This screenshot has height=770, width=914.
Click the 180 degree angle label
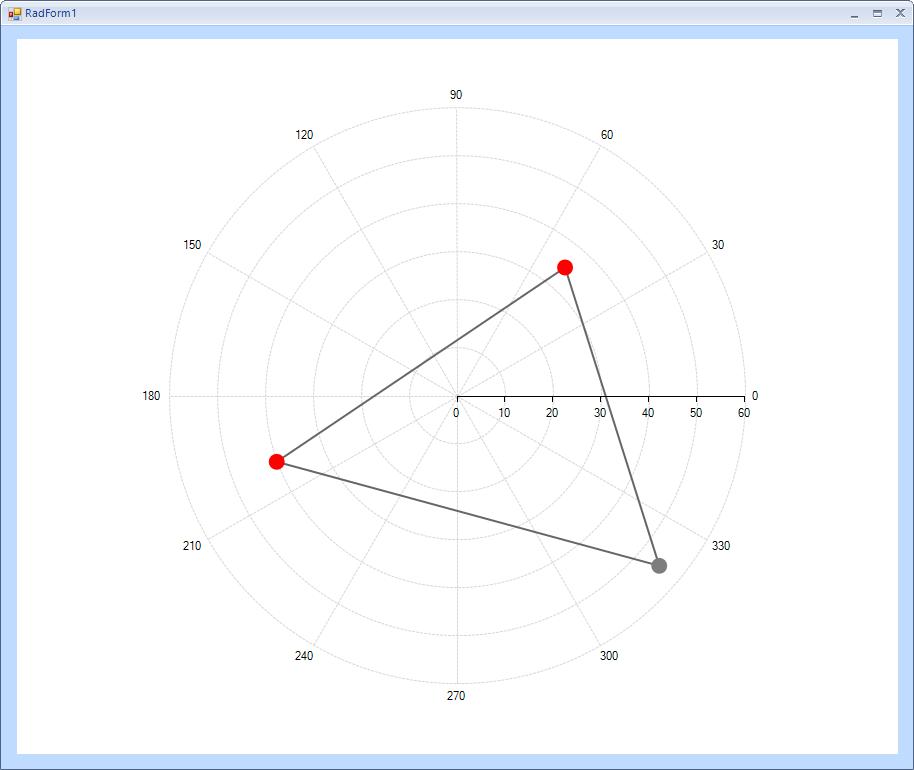(151, 396)
